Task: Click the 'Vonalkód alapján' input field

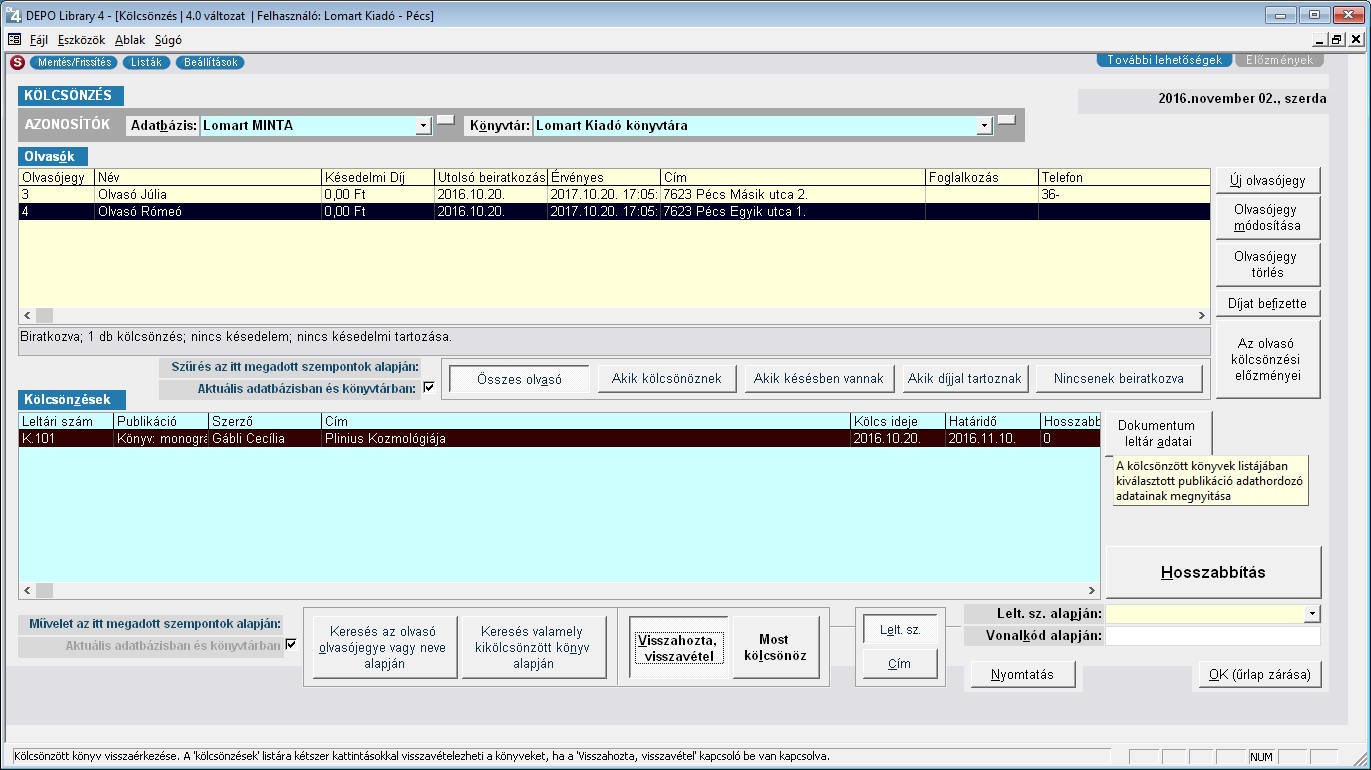Action: point(1212,636)
